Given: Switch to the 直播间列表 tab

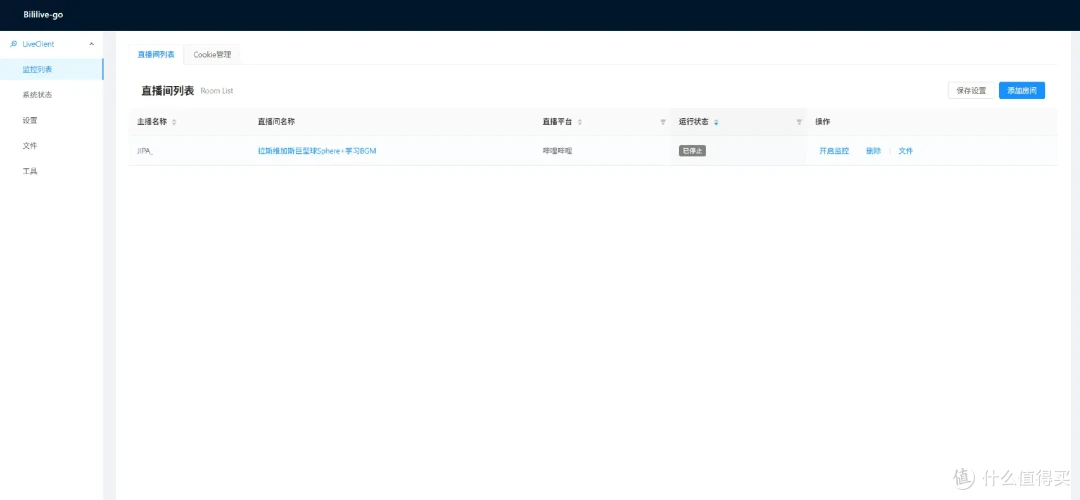Looking at the screenshot, I should [x=156, y=54].
